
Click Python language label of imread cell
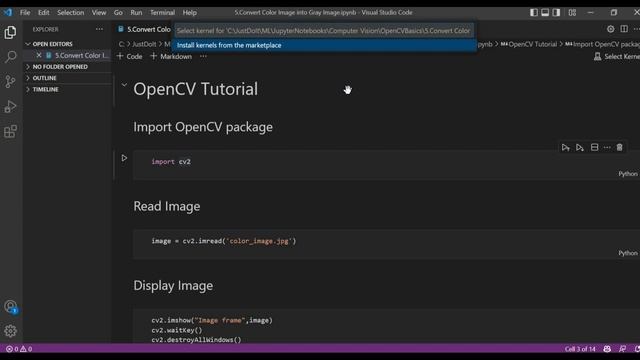click(x=628, y=253)
